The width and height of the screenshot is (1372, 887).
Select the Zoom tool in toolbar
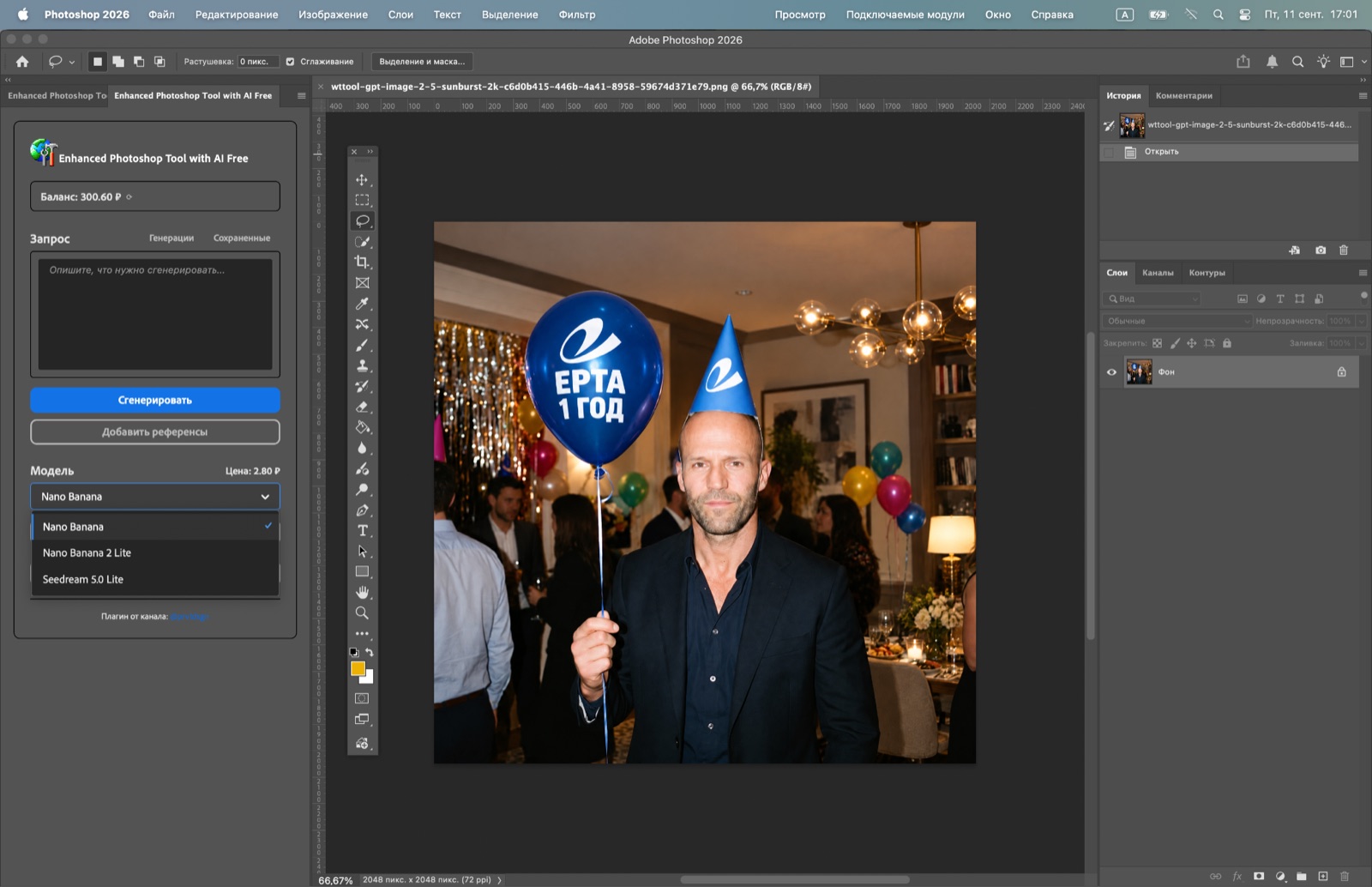coord(362,612)
